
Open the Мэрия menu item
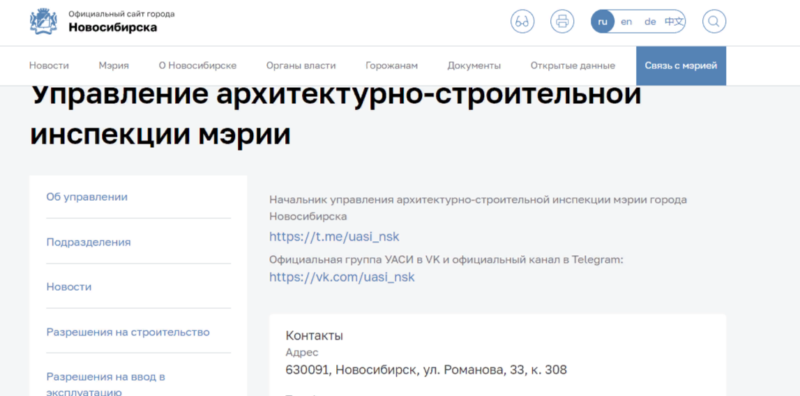point(114,65)
